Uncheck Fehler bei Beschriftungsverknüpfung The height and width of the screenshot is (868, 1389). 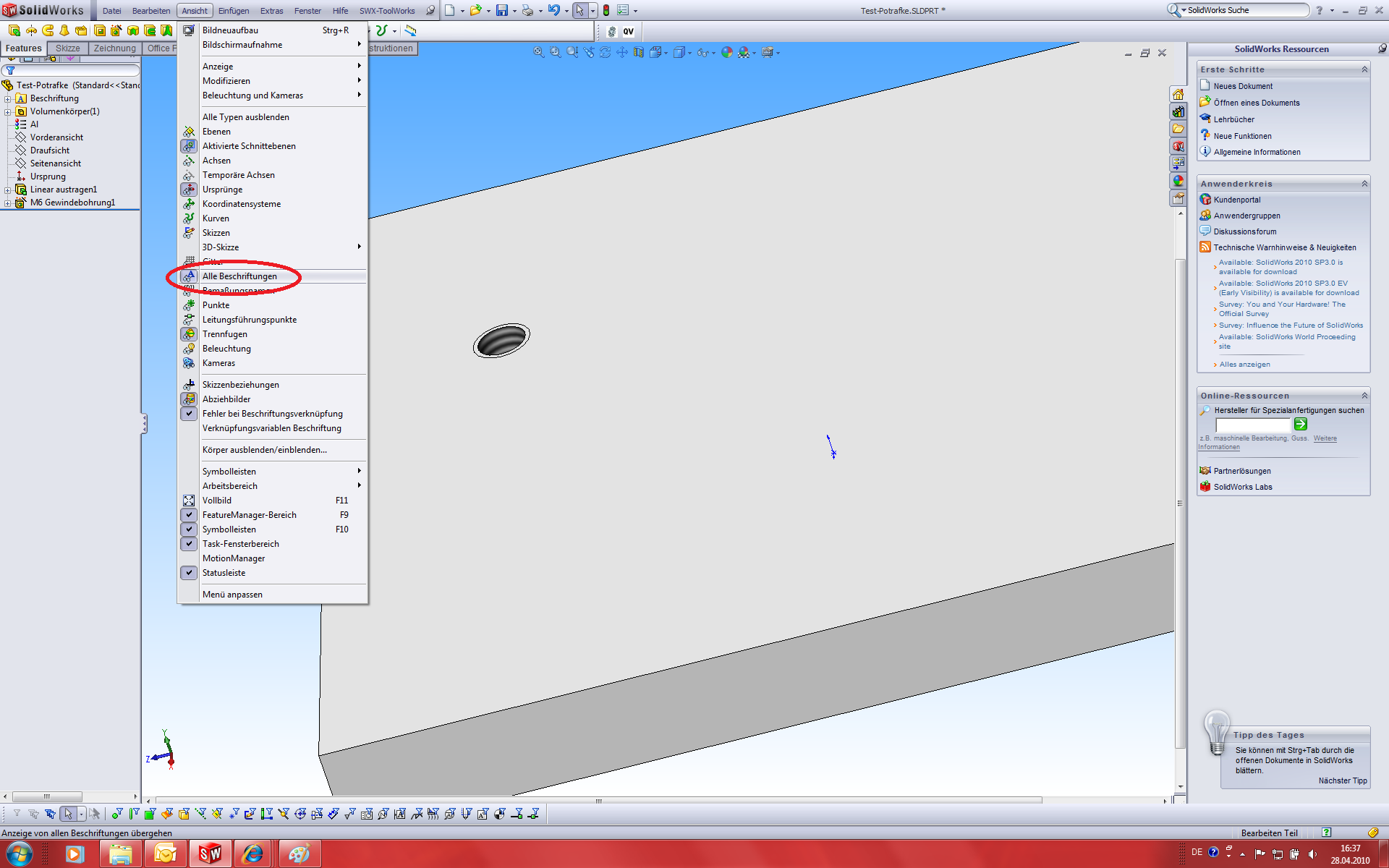(x=273, y=414)
